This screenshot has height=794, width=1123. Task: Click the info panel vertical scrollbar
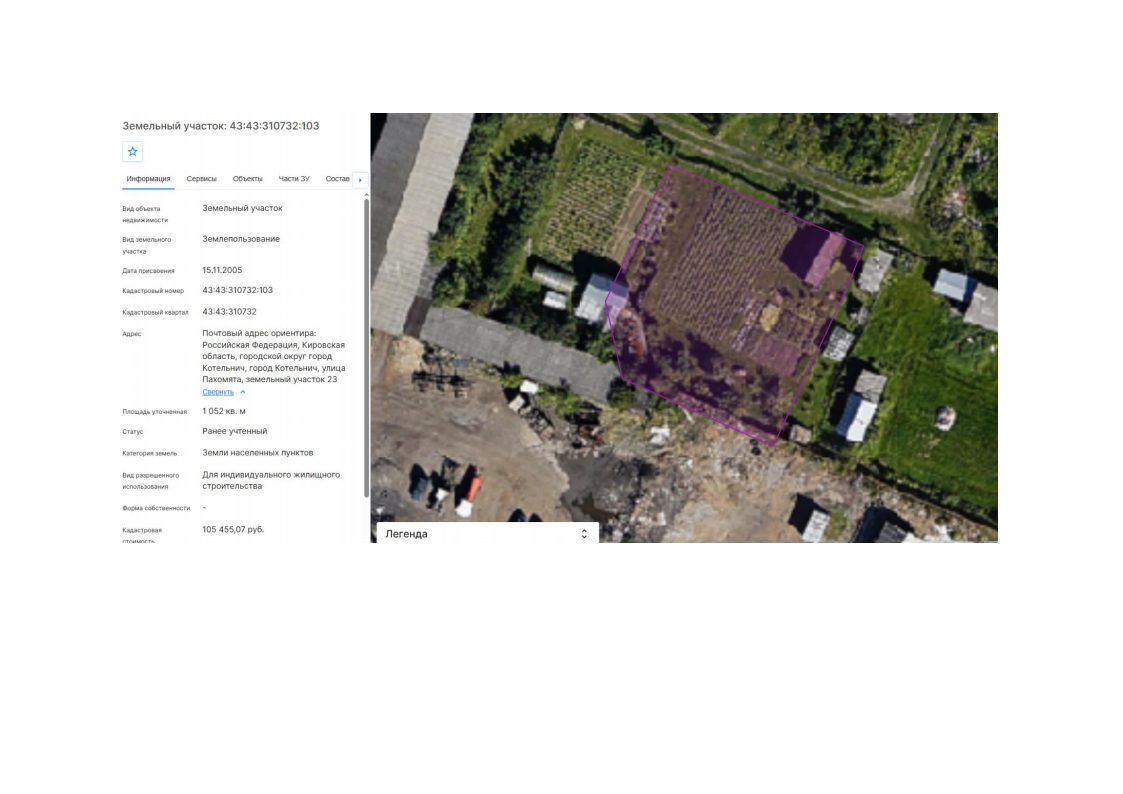coord(367,347)
